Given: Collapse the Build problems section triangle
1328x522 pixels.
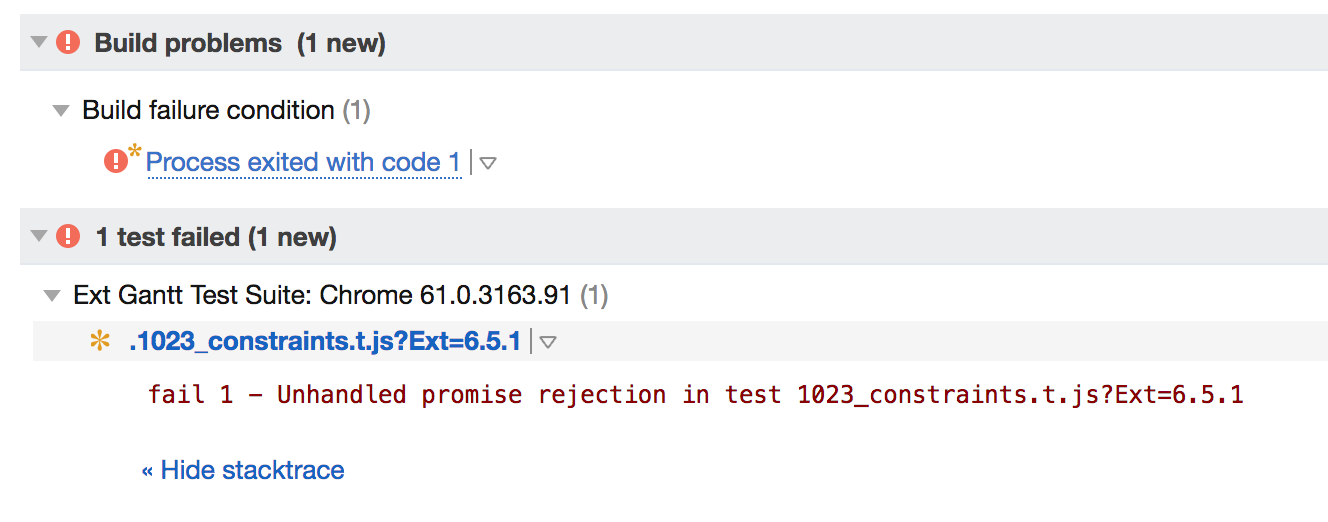Looking at the screenshot, I should pyautogui.click(x=39, y=43).
